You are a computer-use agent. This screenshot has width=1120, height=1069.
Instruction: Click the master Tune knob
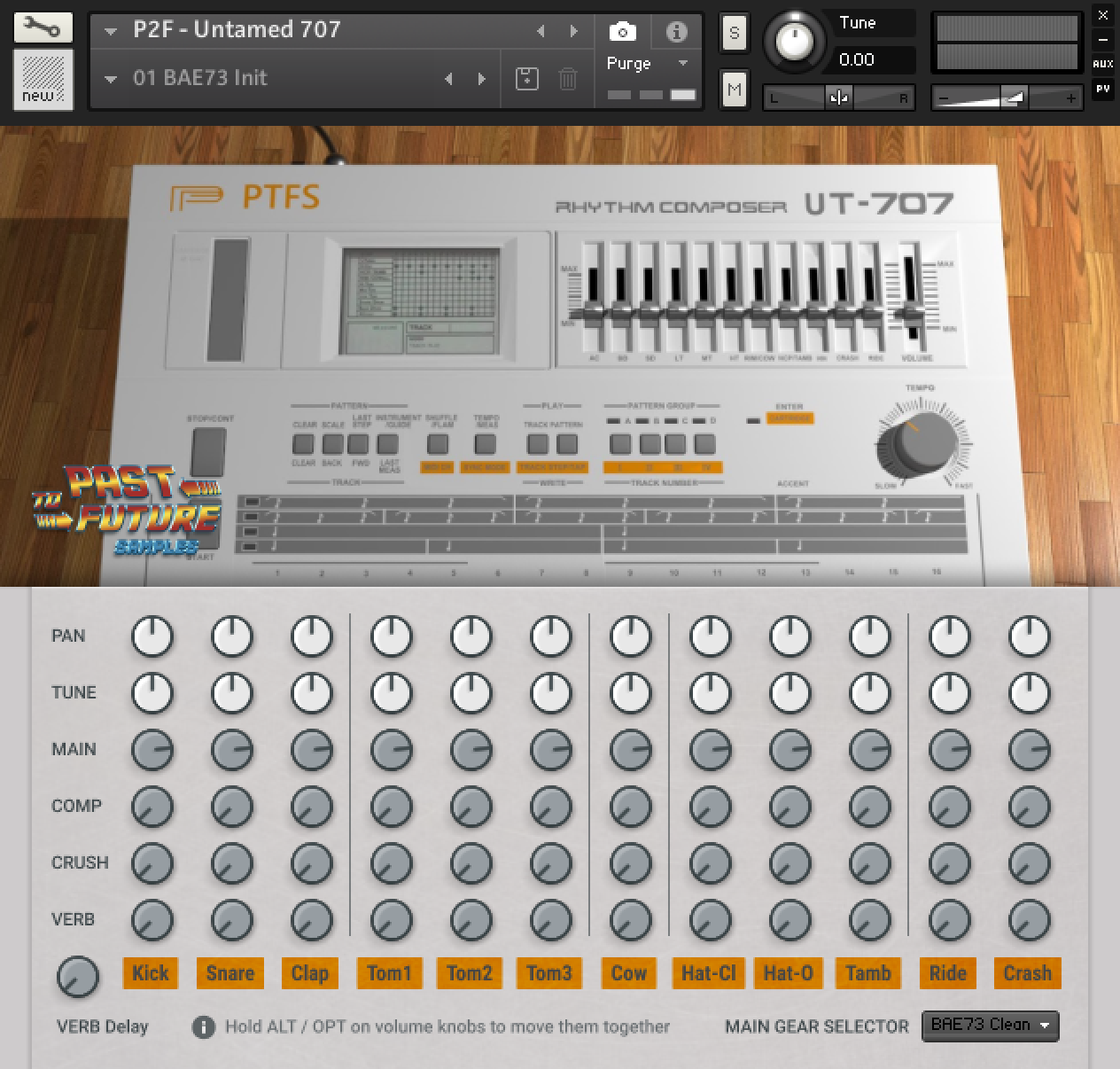click(x=795, y=42)
